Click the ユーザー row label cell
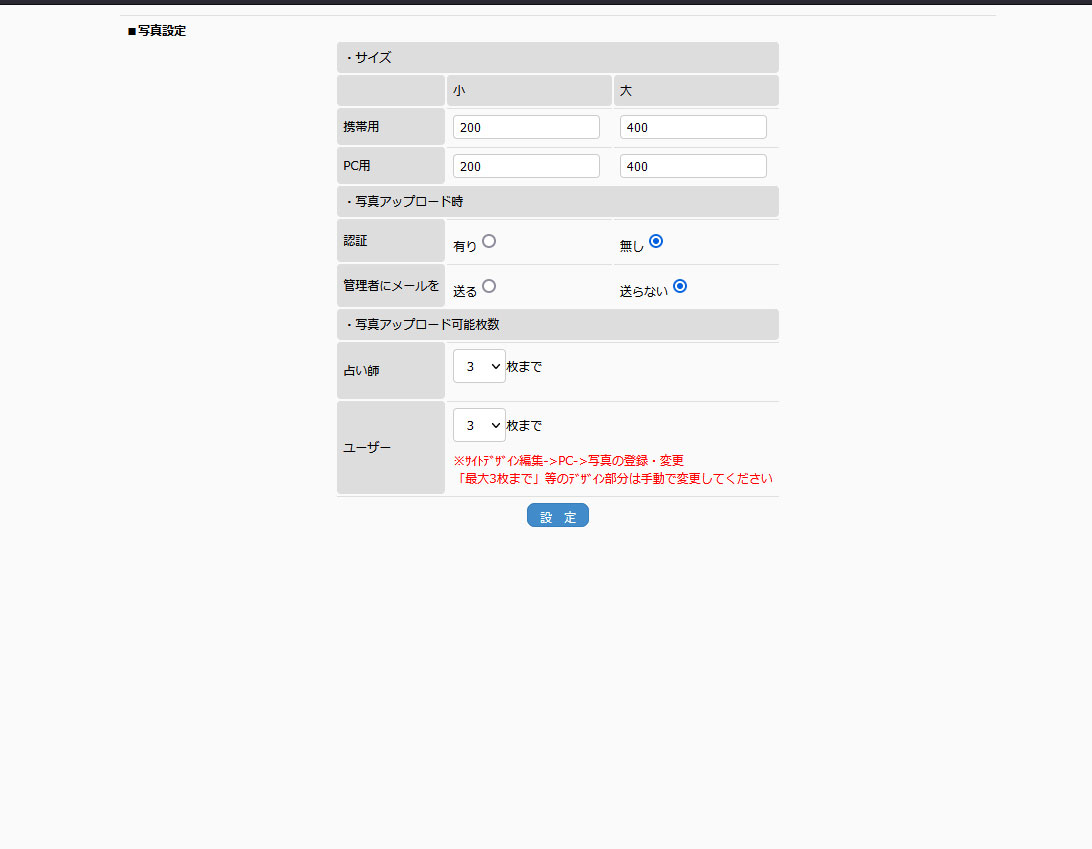The image size is (1092, 849). point(390,447)
